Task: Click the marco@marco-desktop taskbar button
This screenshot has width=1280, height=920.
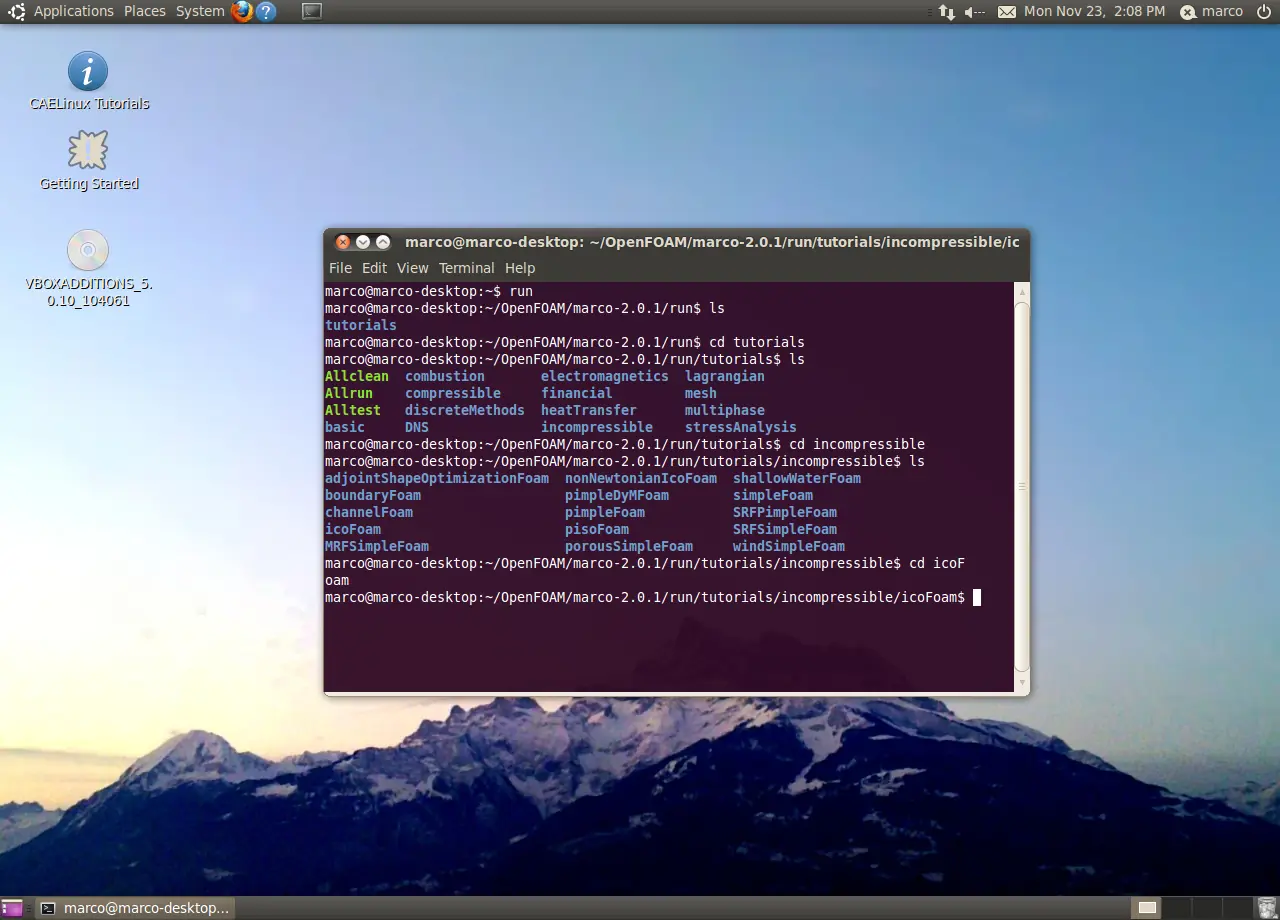Action: click(x=135, y=908)
